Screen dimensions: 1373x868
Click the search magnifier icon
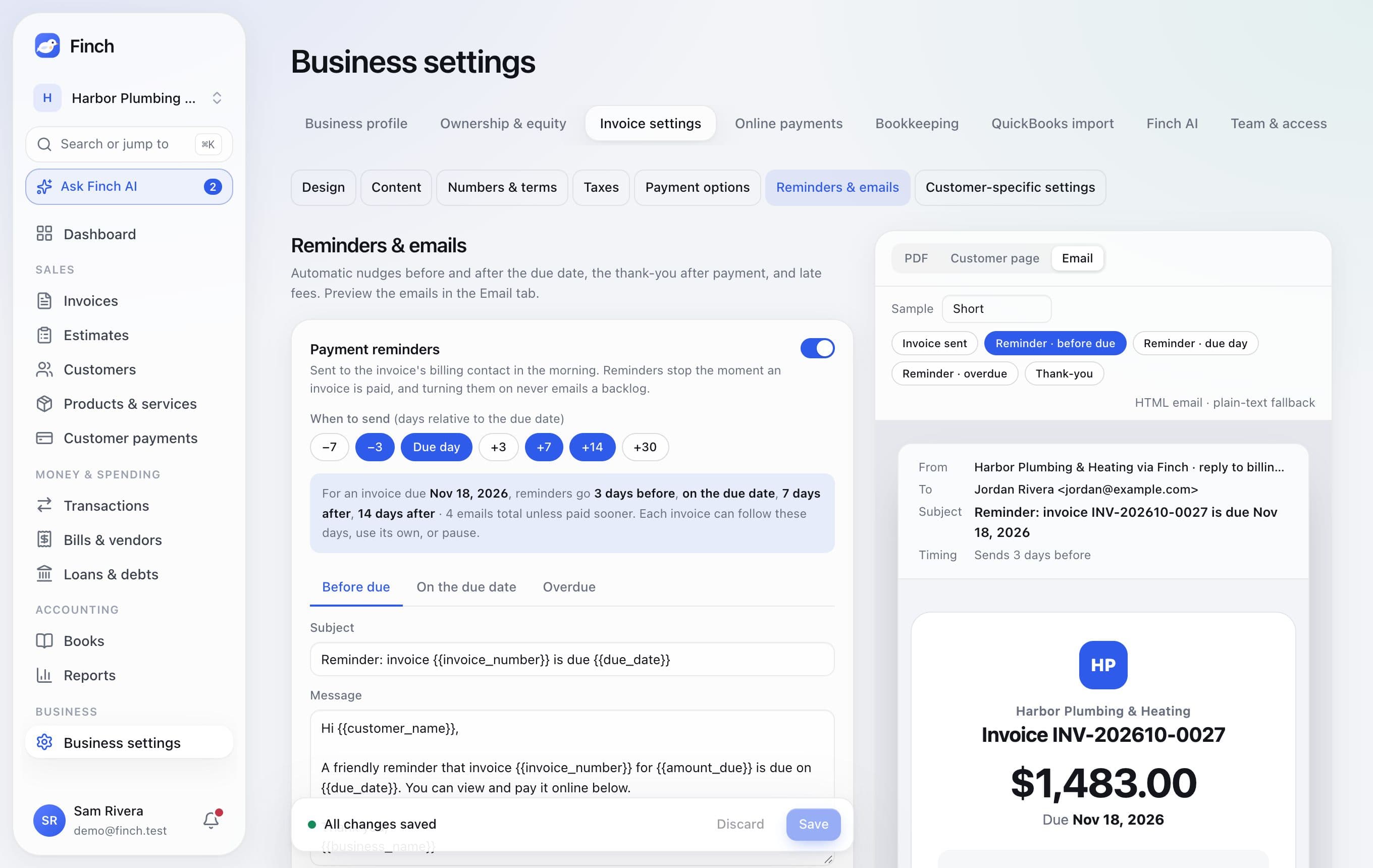44,144
